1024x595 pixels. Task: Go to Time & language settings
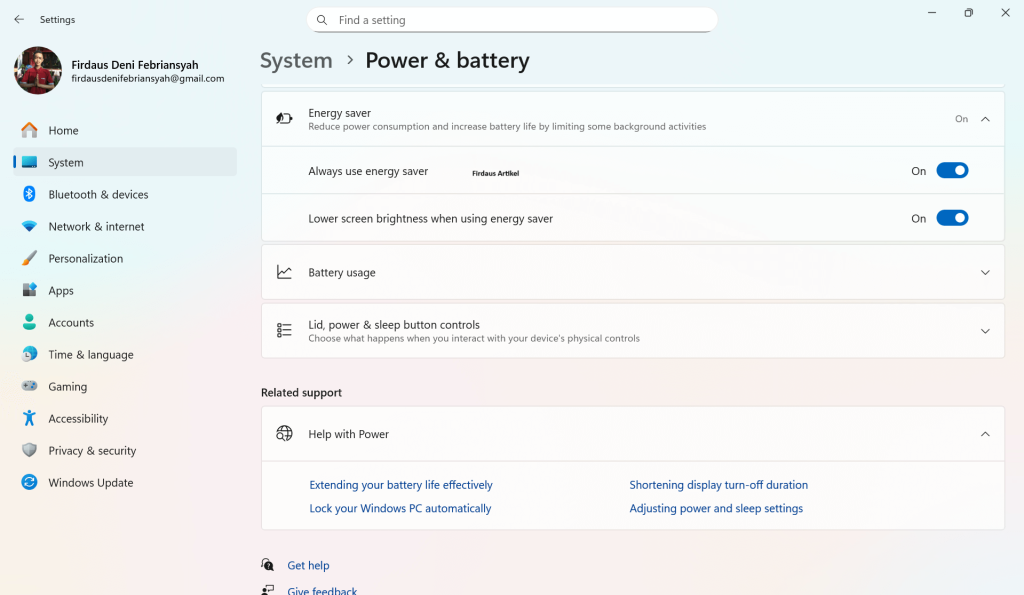point(90,354)
